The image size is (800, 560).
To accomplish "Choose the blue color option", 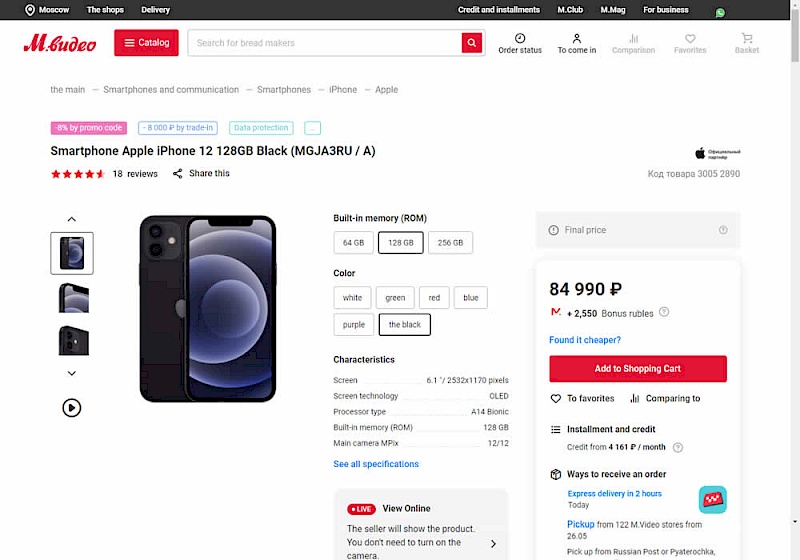I will click(471, 298).
